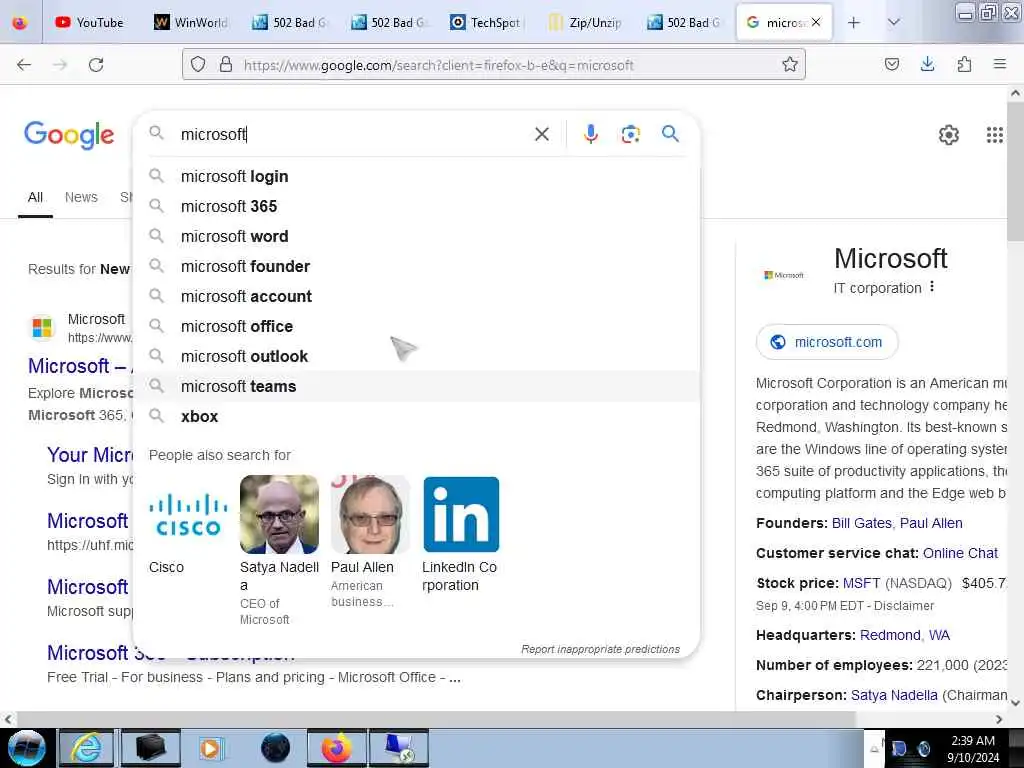
Task: Open the extensions puzzle icon
Action: tap(964, 64)
